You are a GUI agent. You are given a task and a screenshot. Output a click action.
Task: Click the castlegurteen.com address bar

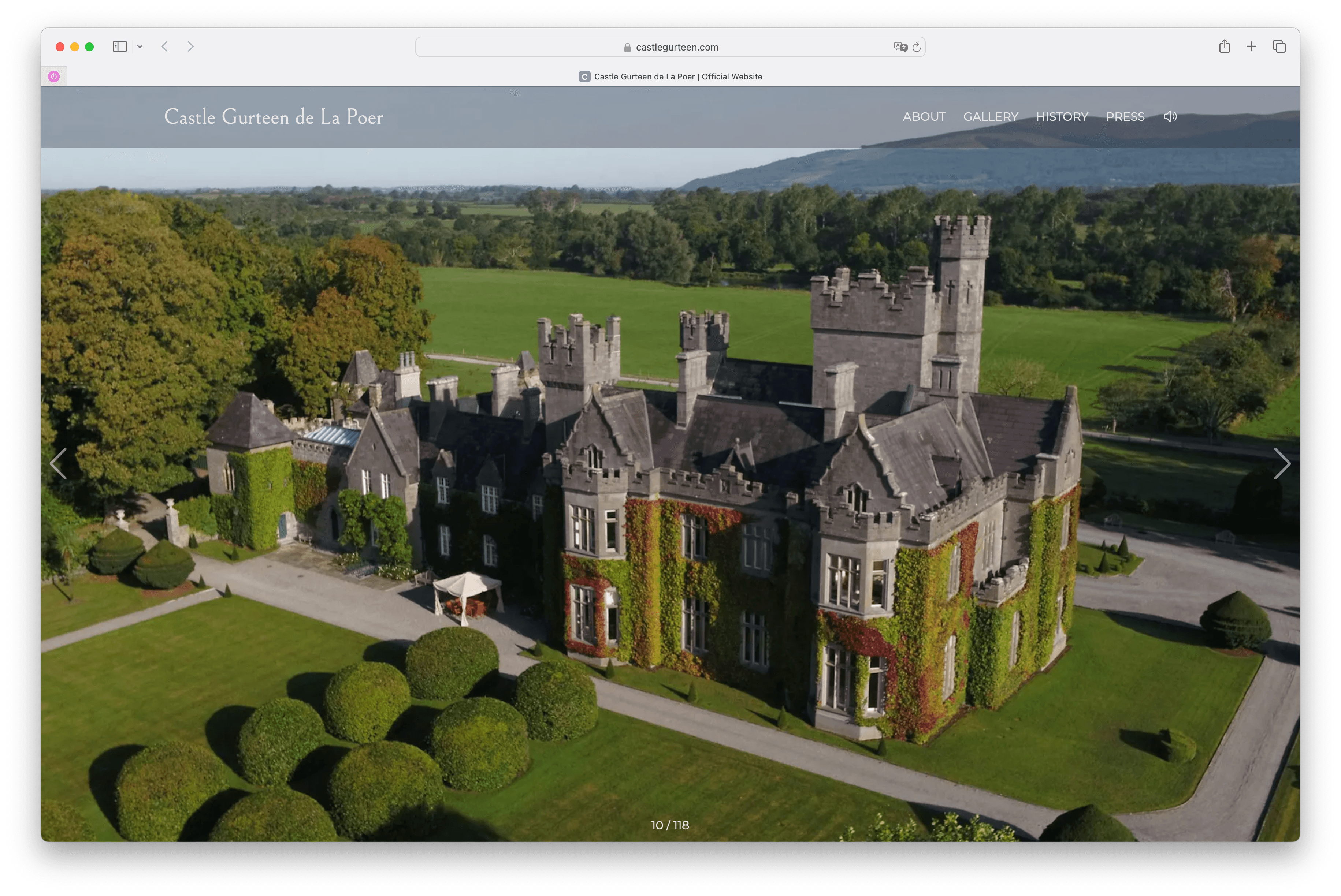coord(670,47)
